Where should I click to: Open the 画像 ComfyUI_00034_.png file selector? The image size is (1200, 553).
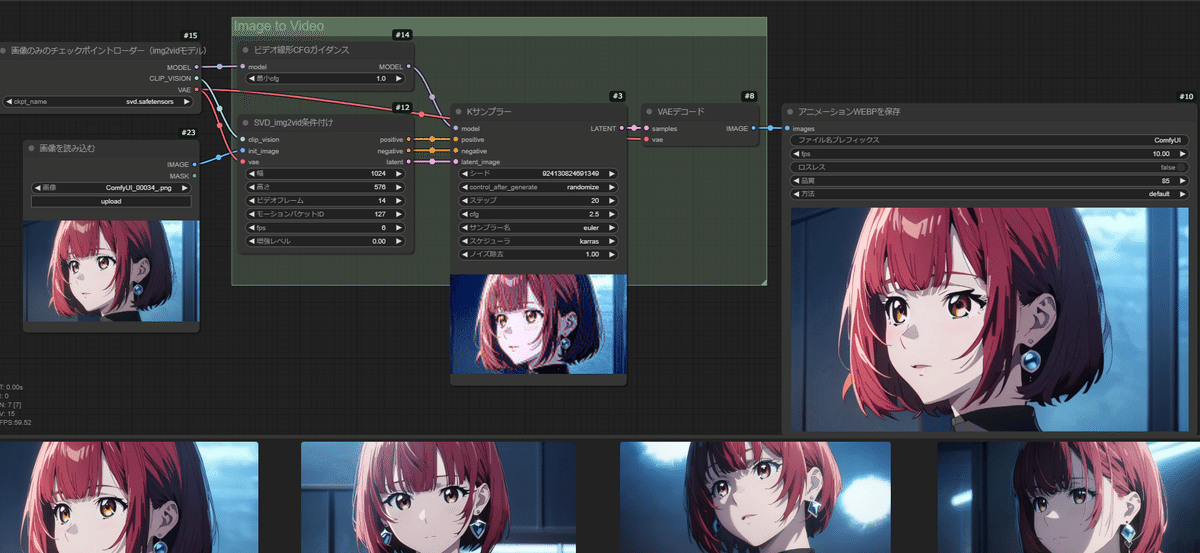(x=111, y=187)
